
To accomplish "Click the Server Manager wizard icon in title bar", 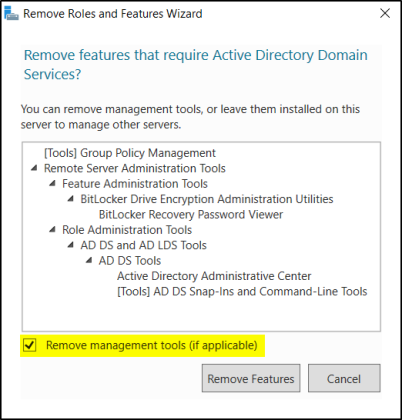I will [11, 14].
